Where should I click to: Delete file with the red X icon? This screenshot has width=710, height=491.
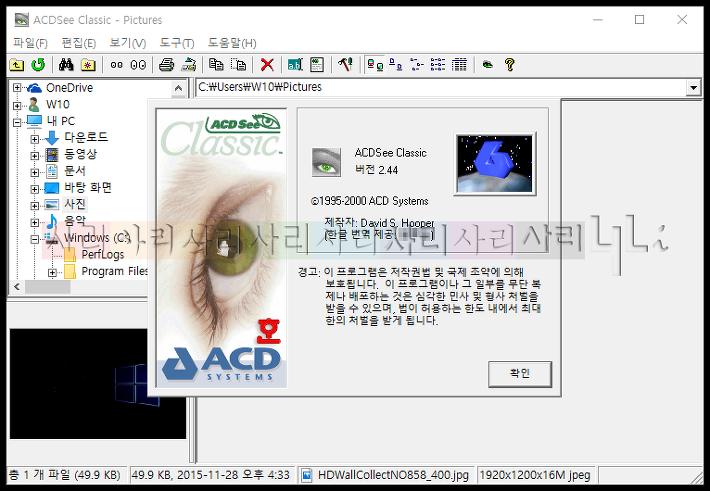click(x=267, y=65)
